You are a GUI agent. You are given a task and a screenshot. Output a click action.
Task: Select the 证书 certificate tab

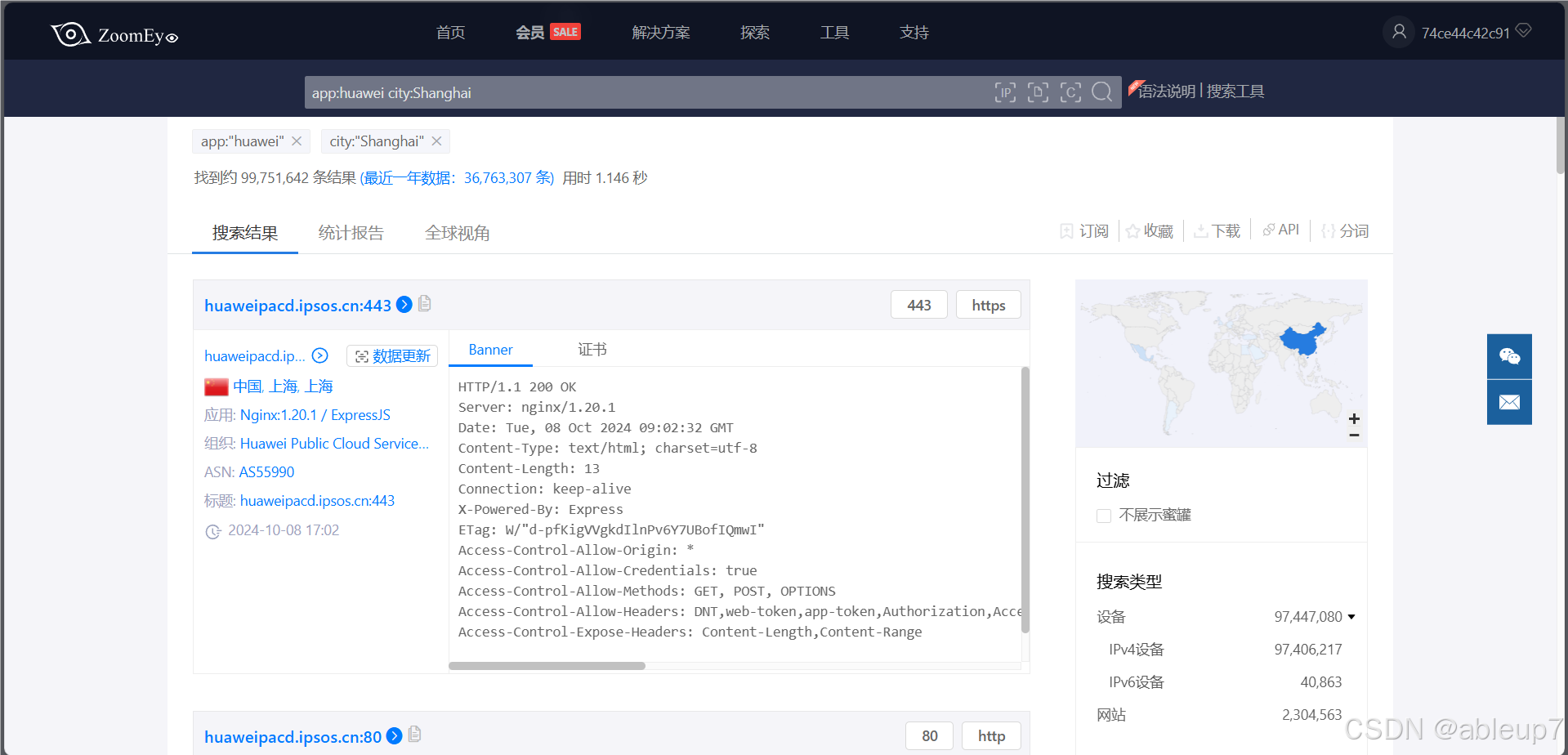pos(592,350)
